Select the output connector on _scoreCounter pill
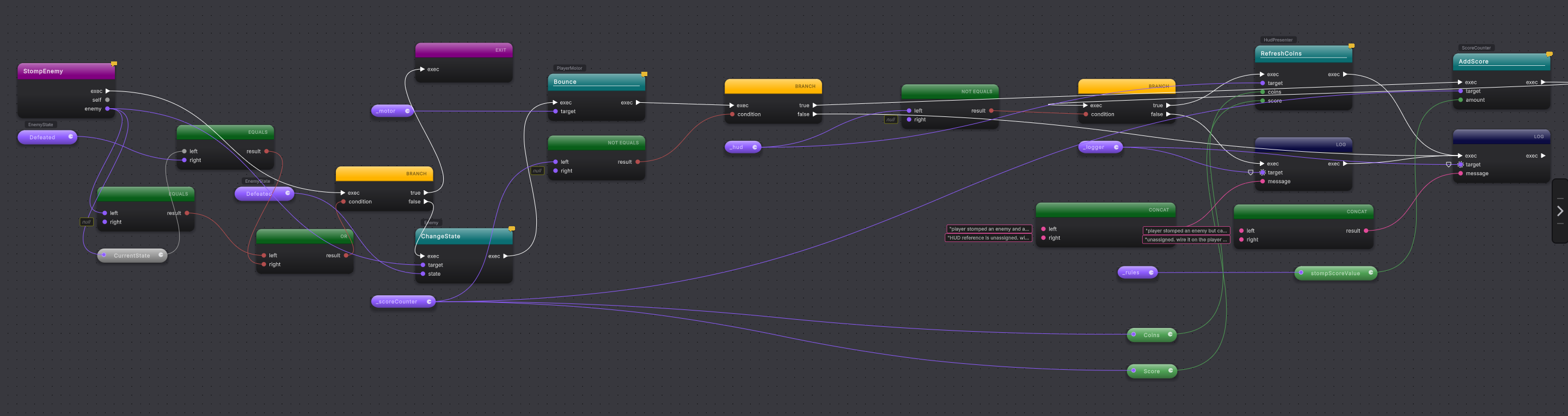Image resolution: width=1568 pixels, height=416 pixels. [429, 302]
